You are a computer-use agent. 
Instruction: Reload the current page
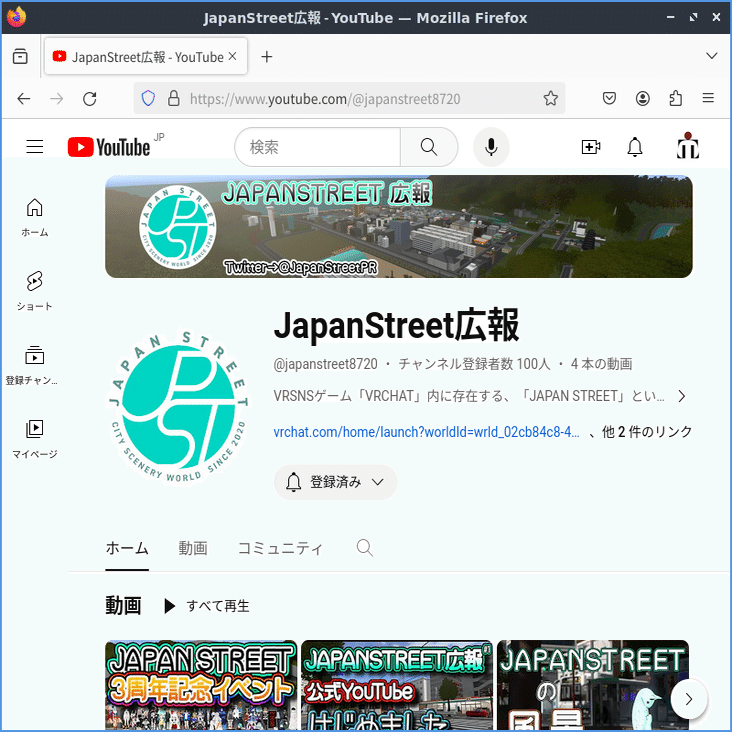click(x=90, y=99)
